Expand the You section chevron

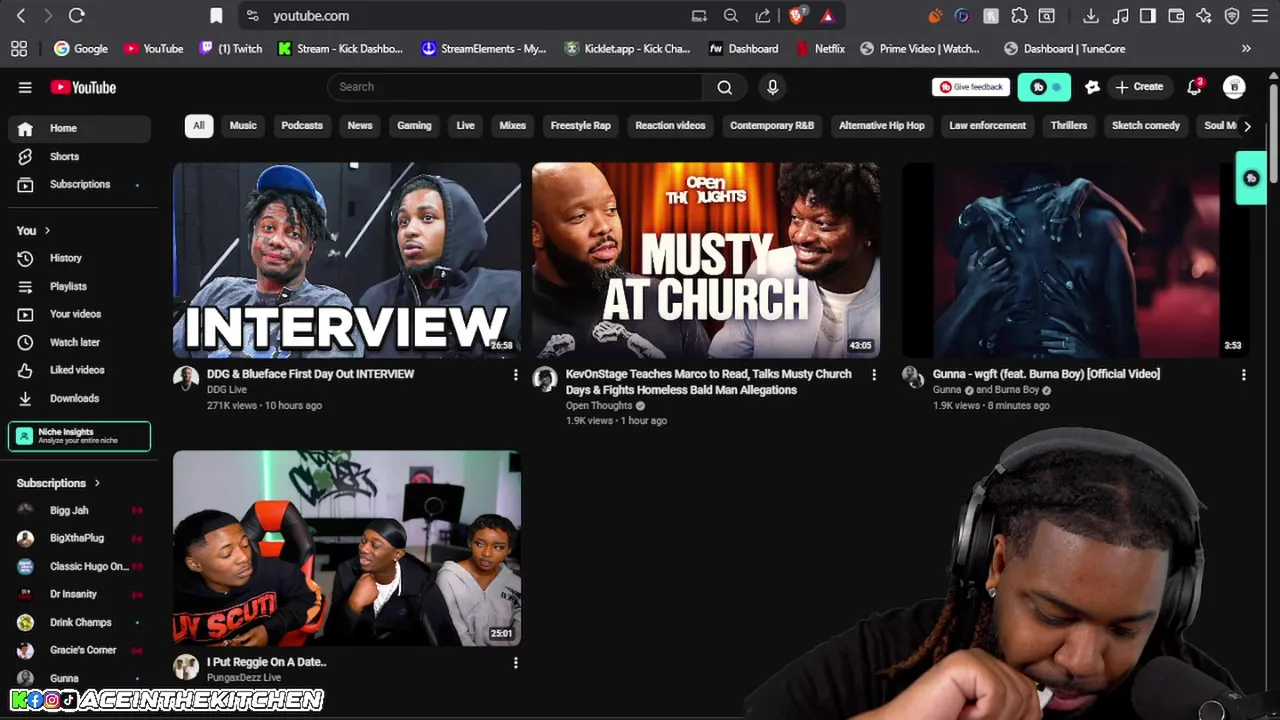click(46, 230)
